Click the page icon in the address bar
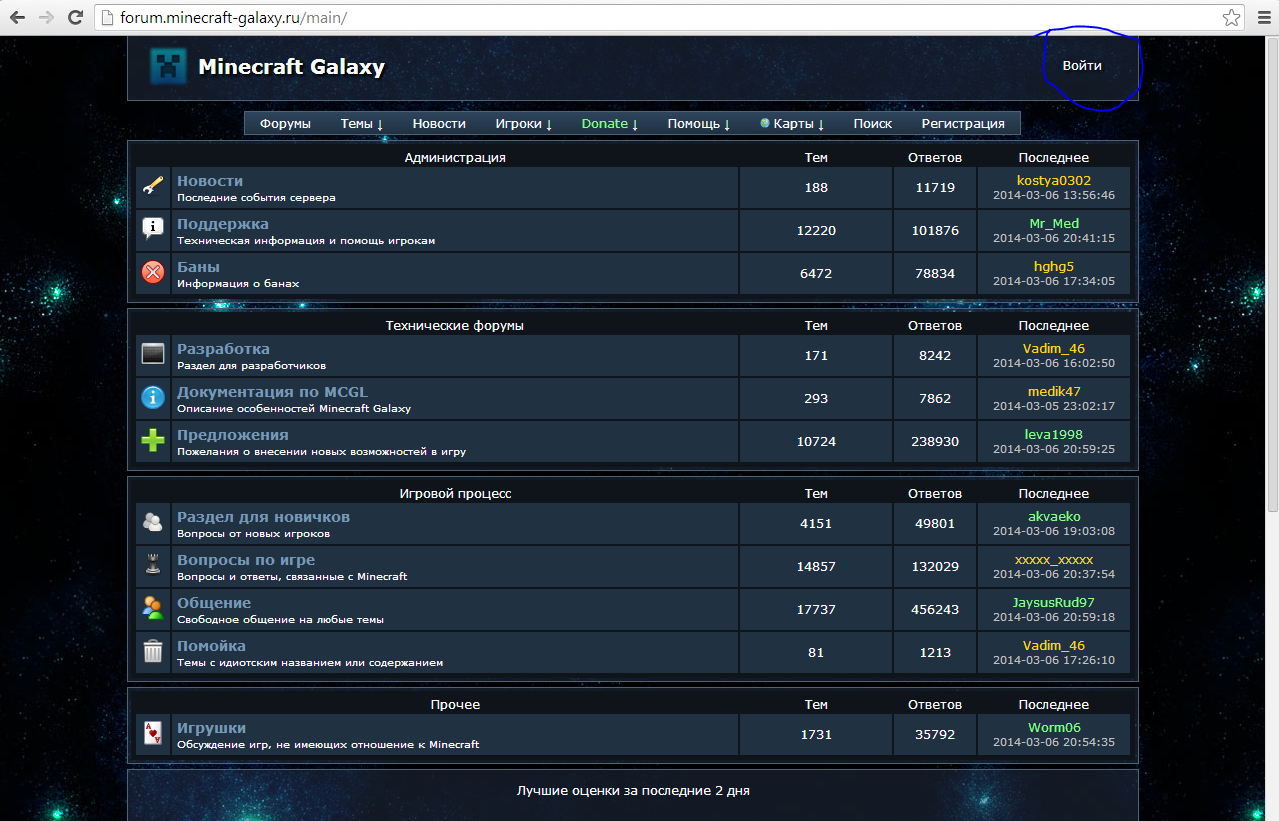Screen dimensions: 1279x821 108,17
